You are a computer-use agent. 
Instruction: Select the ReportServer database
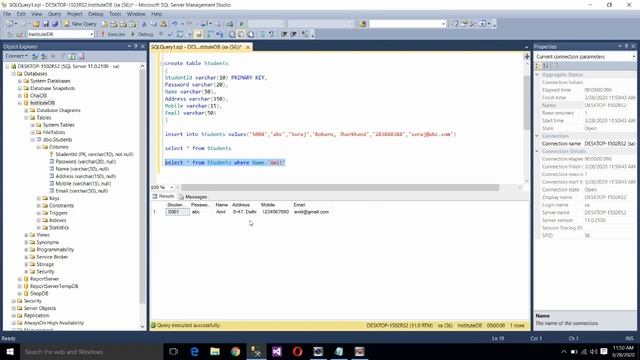coord(44,279)
